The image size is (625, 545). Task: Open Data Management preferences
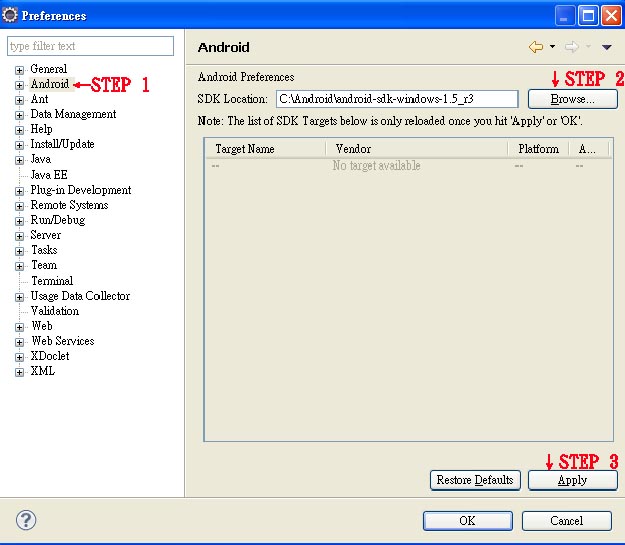coord(73,114)
